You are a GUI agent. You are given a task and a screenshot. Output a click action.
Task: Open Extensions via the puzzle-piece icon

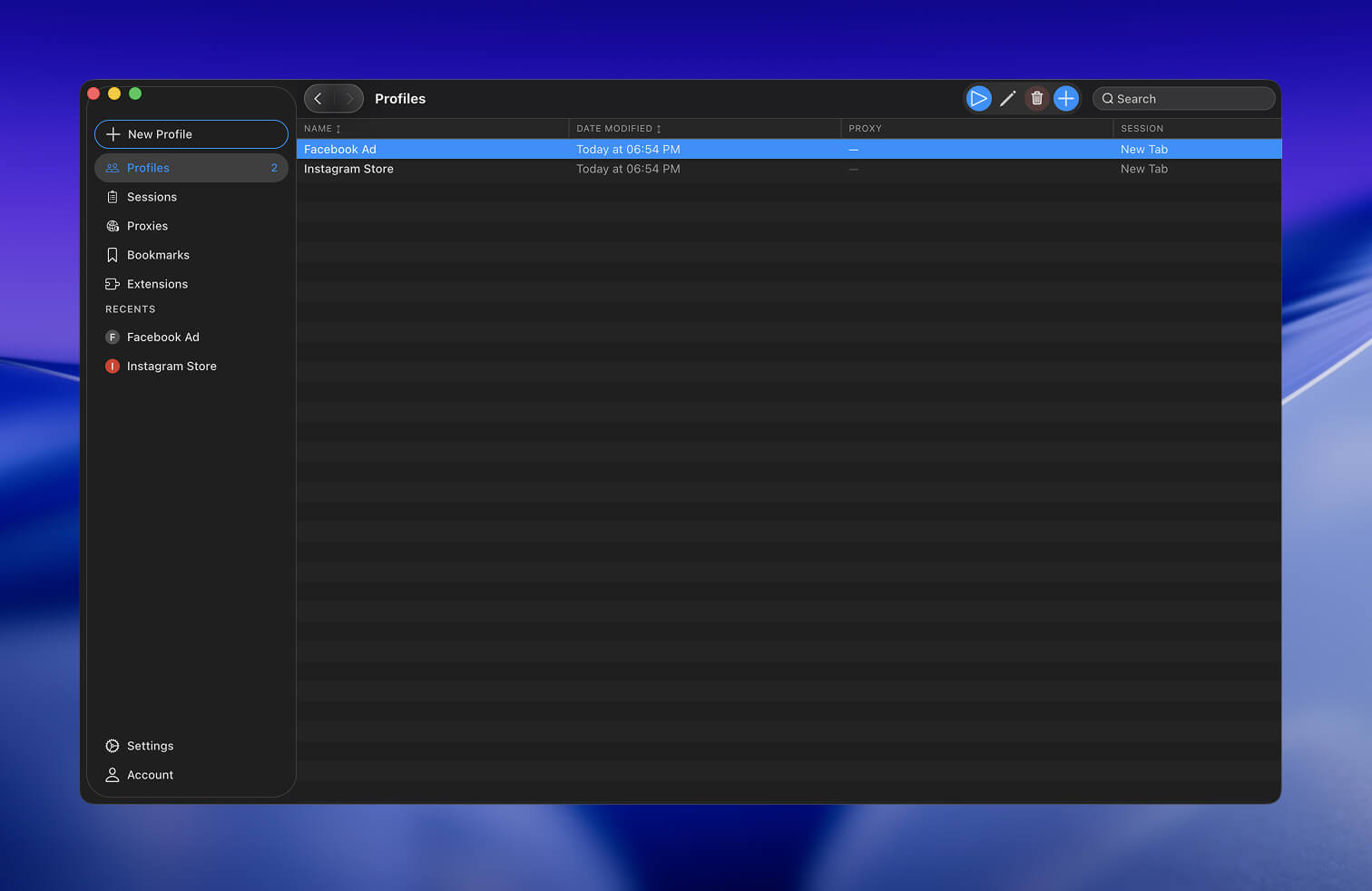(159, 283)
